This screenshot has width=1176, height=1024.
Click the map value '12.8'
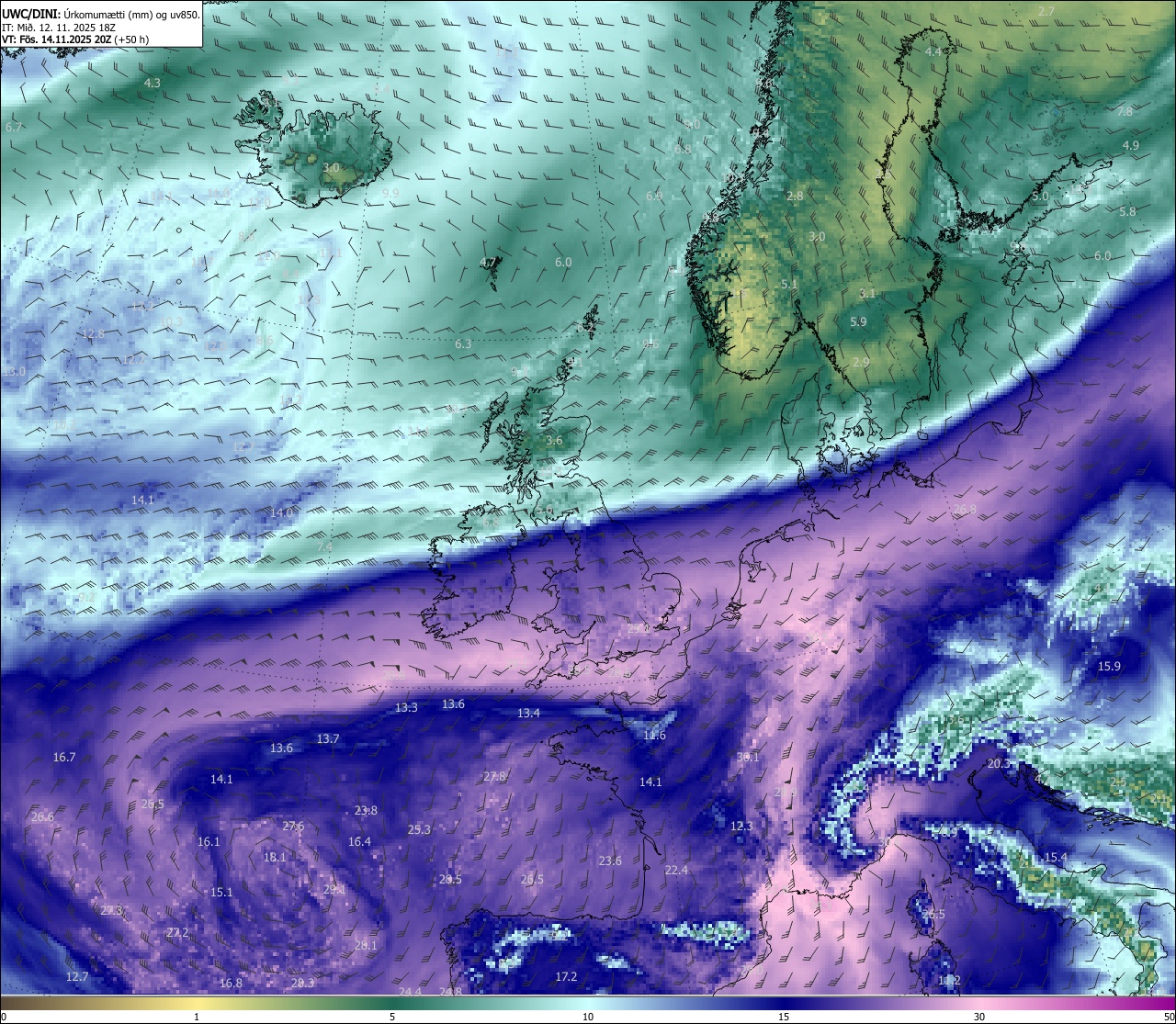tap(94, 333)
